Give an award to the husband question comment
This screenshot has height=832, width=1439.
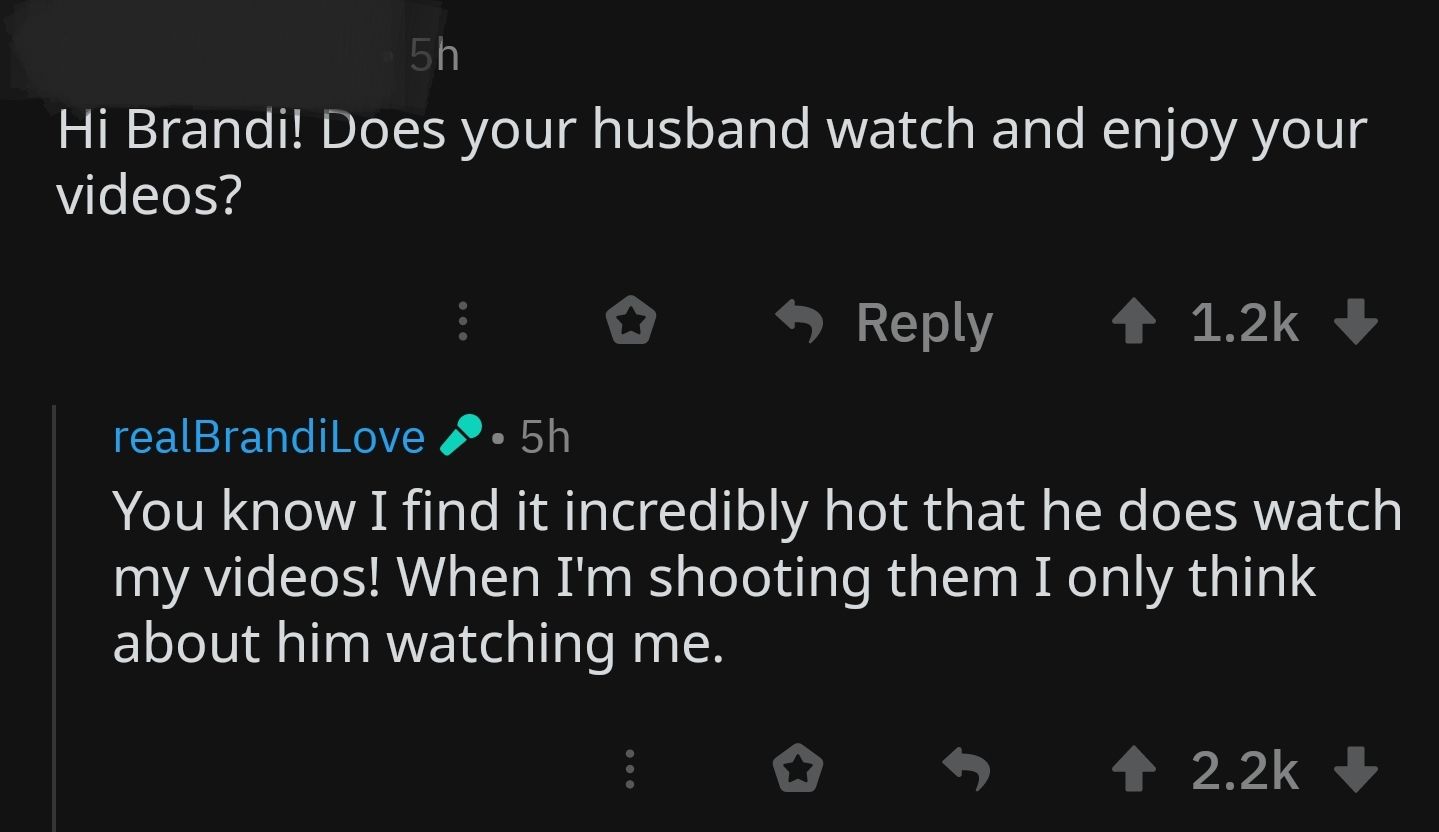pos(631,324)
